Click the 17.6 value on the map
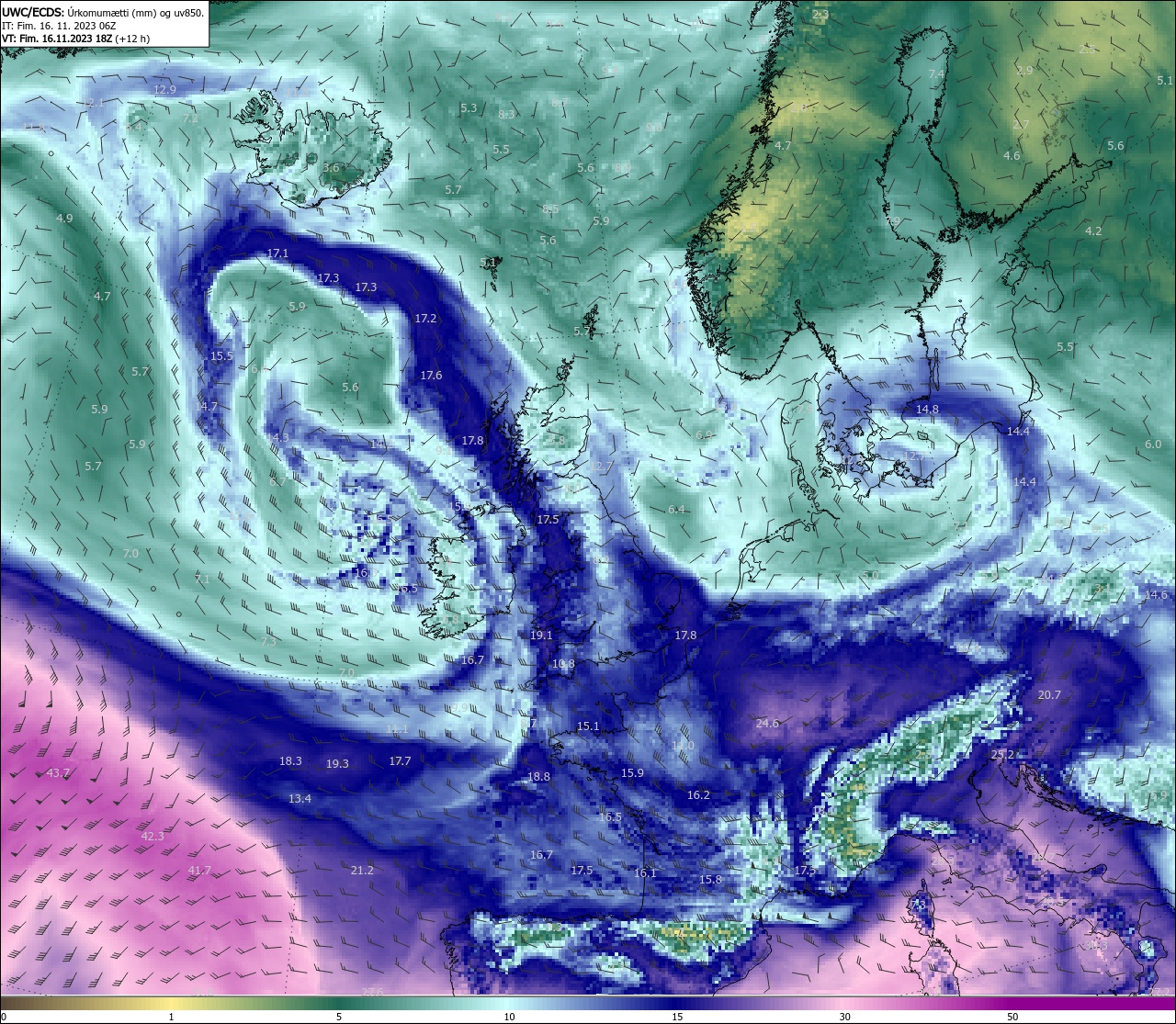Viewport: 1176px width, 1024px height. pyautogui.click(x=431, y=376)
